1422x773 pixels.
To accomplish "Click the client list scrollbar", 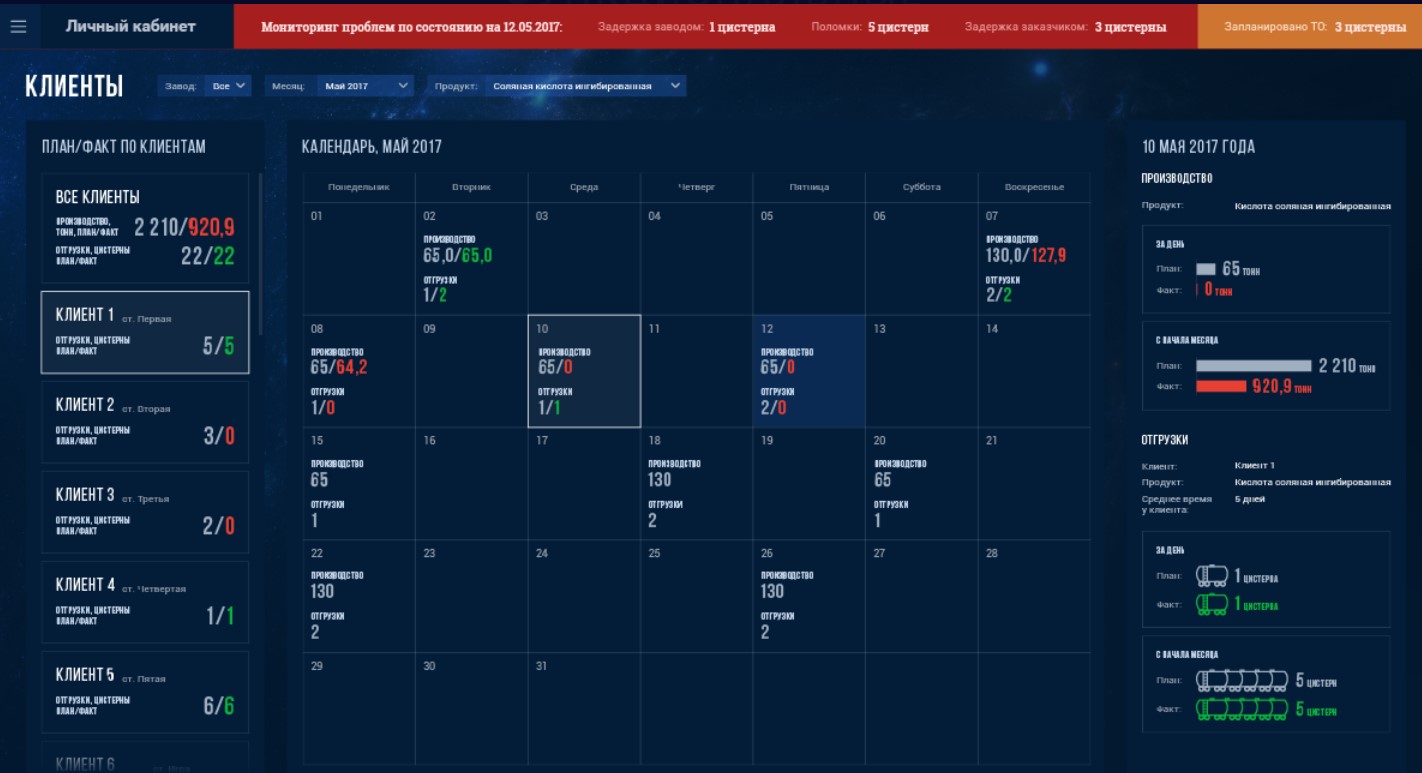I will coord(261,254).
